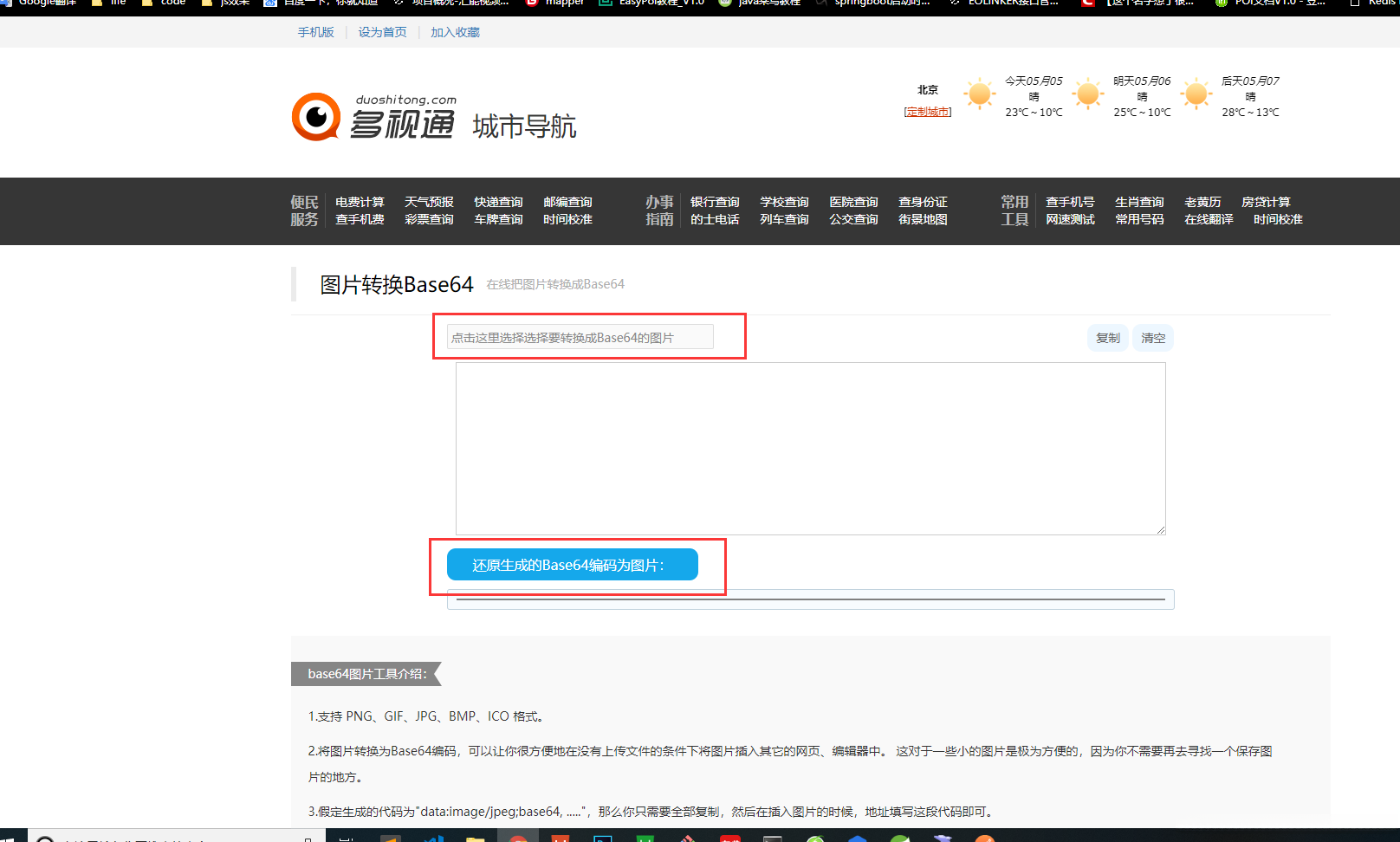Click the blue hexagon app in taskbar
Image resolution: width=1400 pixels, height=842 pixels.
pos(858,838)
